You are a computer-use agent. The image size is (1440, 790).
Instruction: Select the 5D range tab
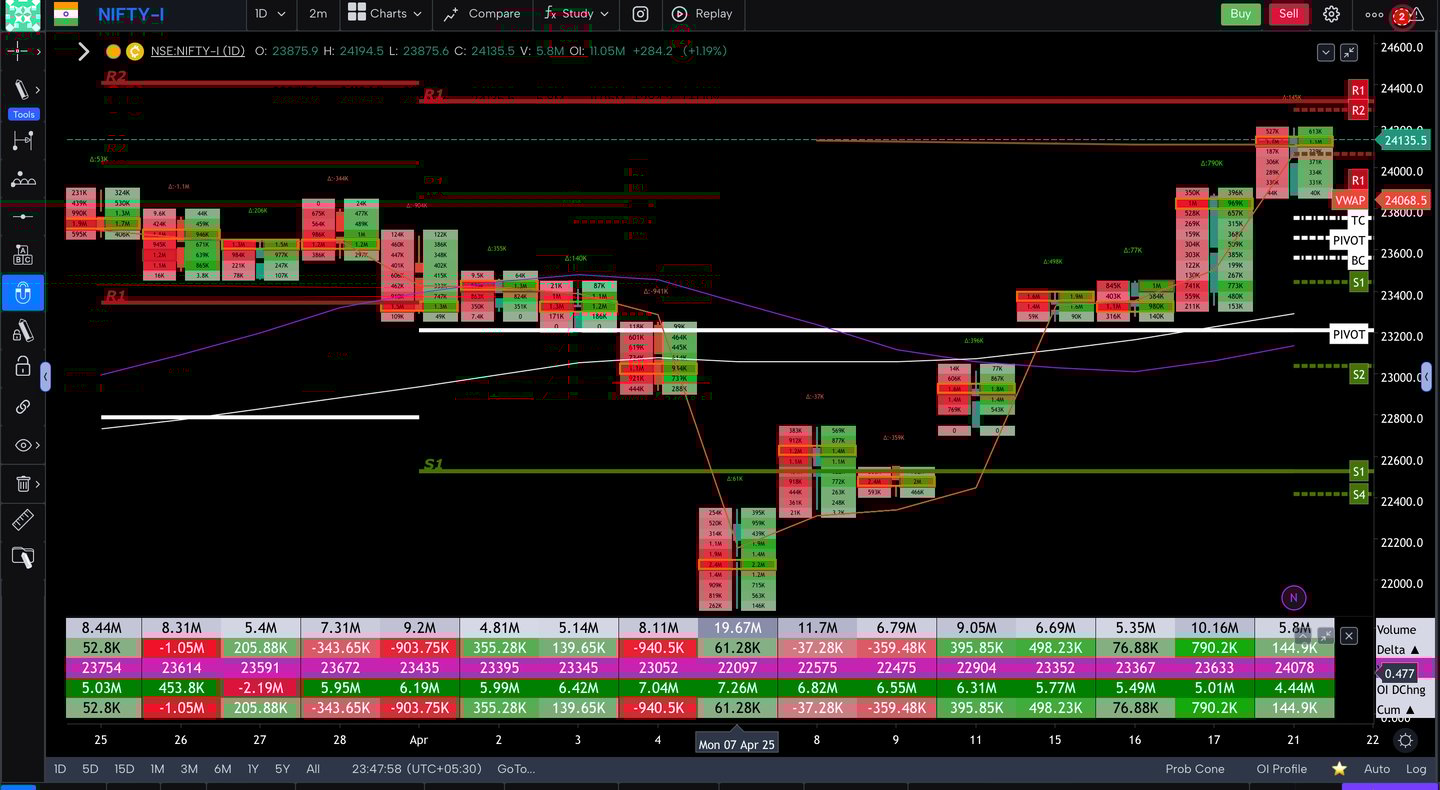point(90,769)
